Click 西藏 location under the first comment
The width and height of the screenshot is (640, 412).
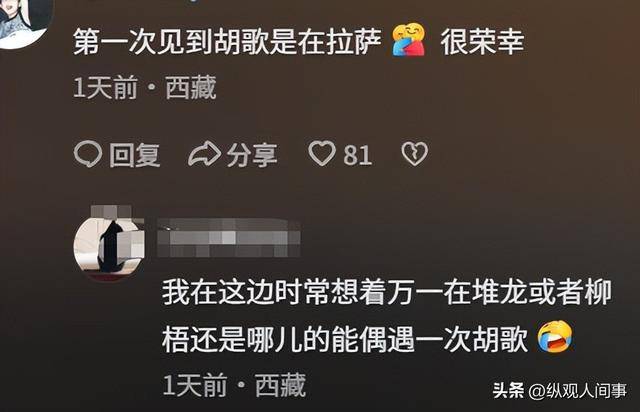tap(191, 87)
